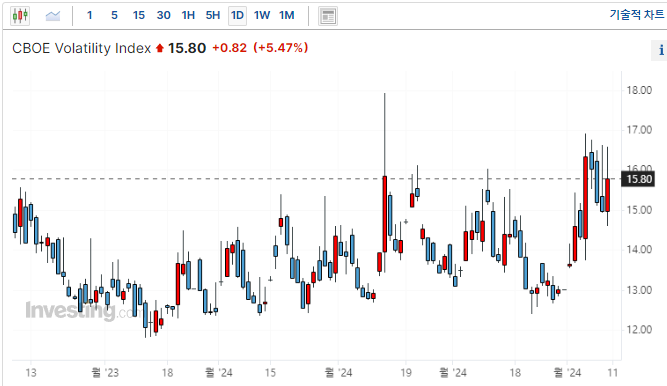Select the 5 minute interval
This screenshot has height=386, width=667.
114,16
